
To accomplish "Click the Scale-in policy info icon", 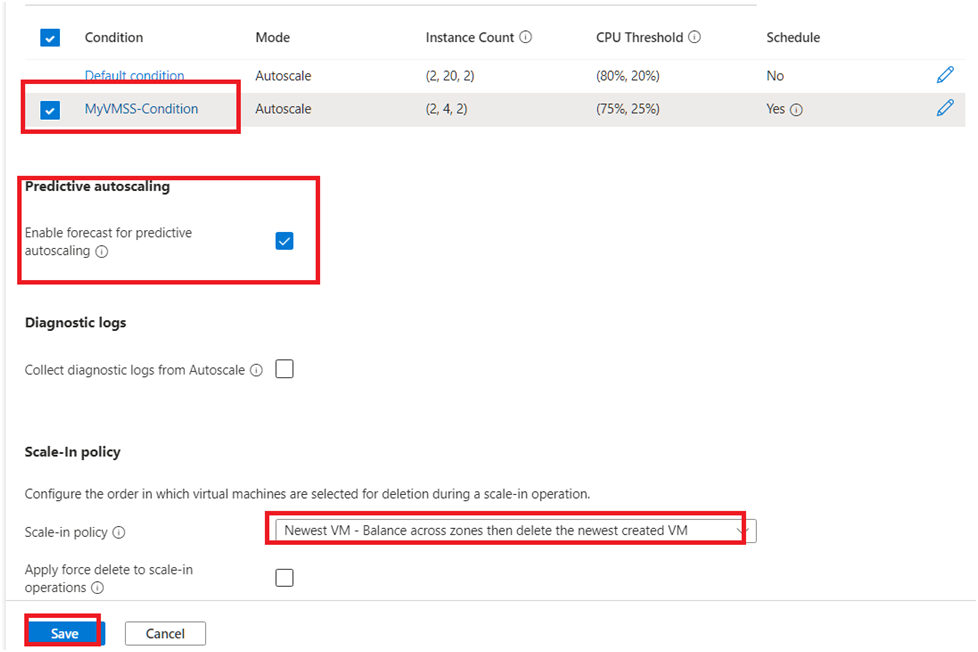I will click(119, 533).
